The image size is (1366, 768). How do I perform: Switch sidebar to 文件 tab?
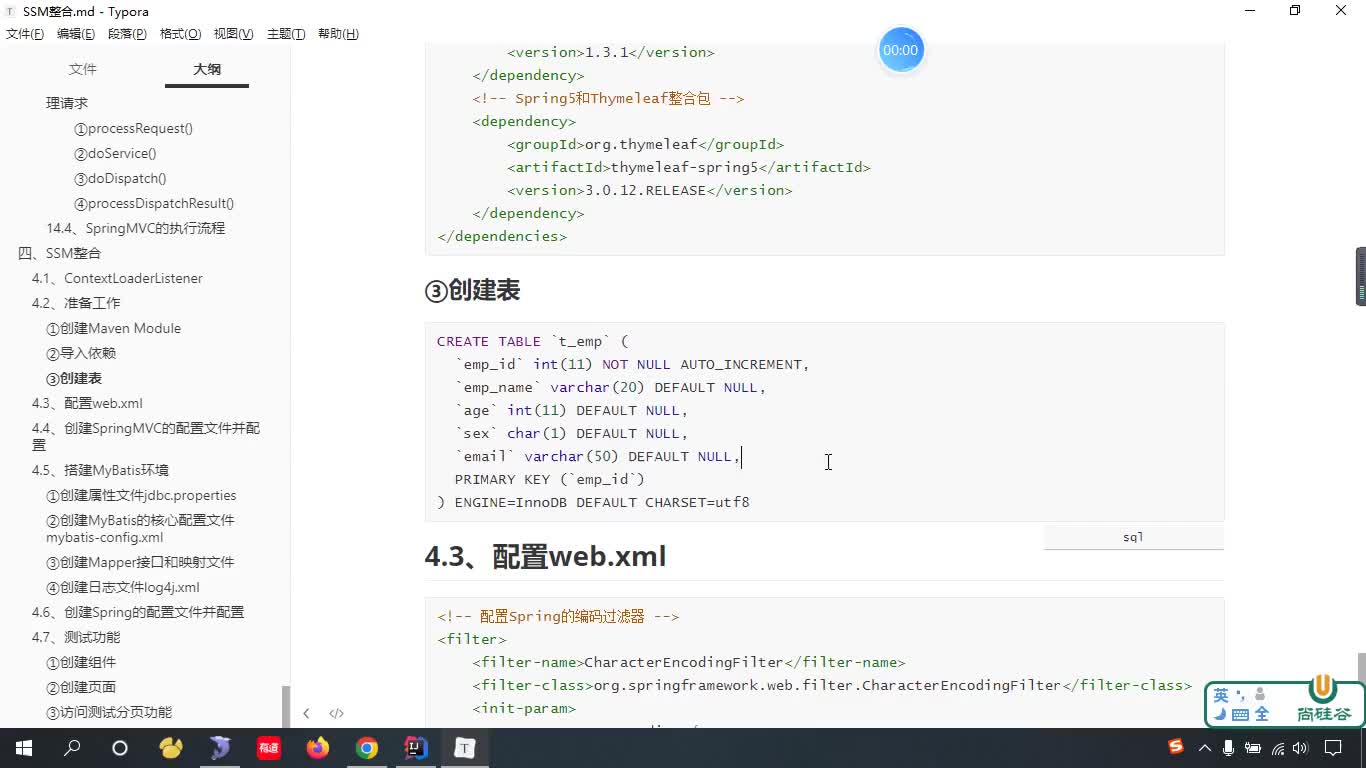pyautogui.click(x=83, y=69)
